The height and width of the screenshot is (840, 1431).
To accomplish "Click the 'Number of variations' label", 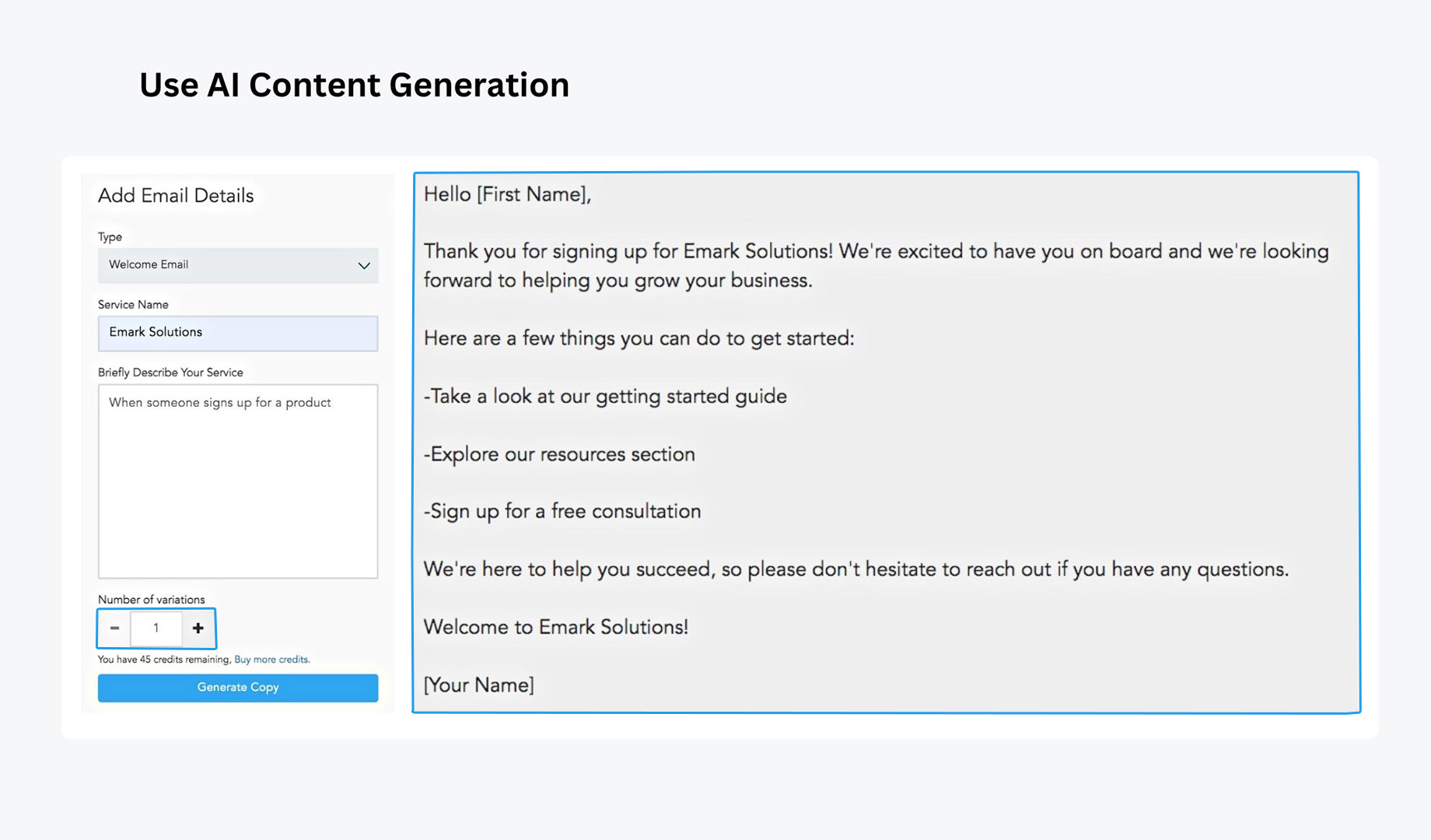I will coord(152,600).
